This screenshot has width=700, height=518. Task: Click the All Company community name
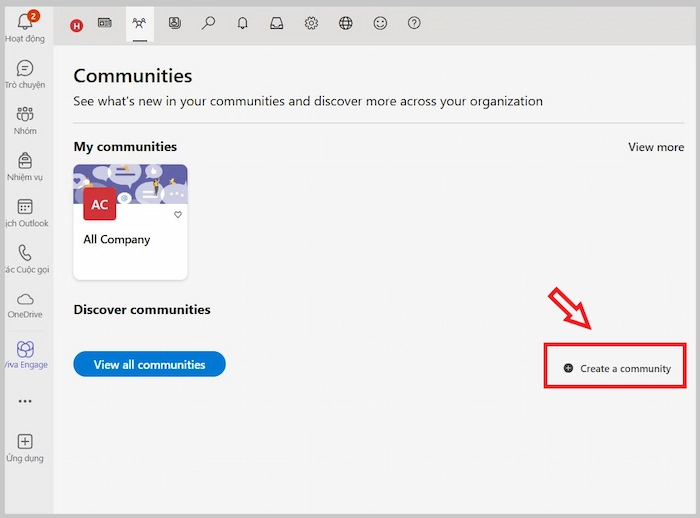point(117,239)
